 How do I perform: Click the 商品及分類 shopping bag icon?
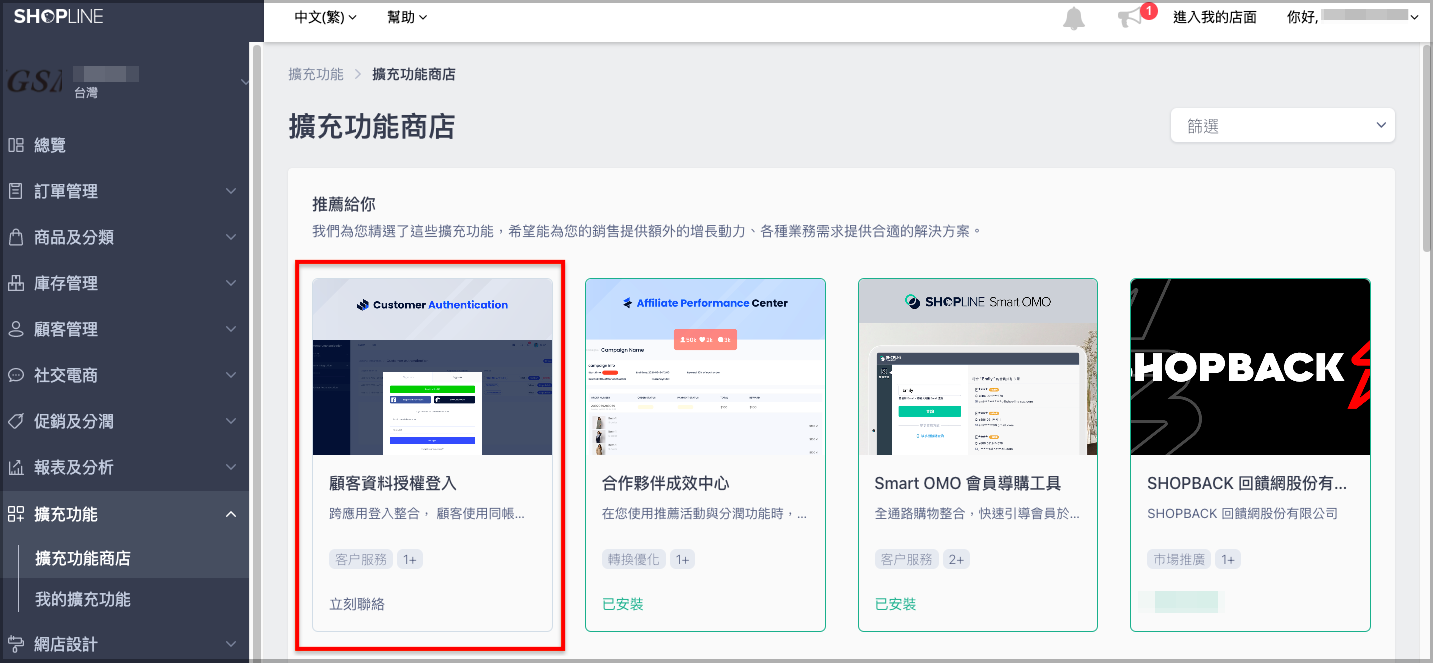point(16,237)
